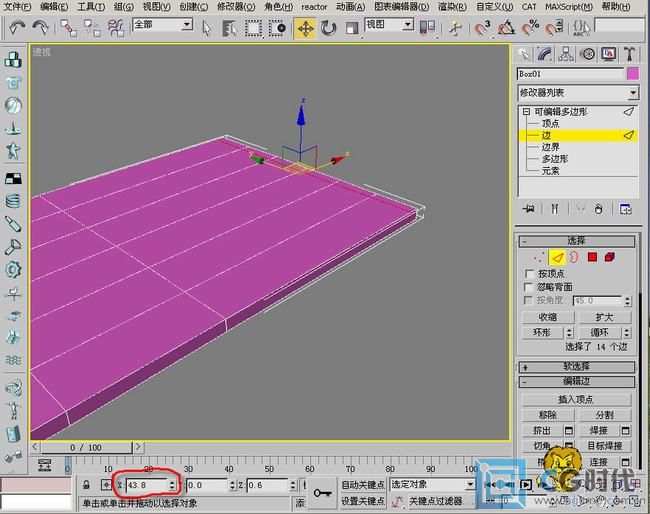Click the Box01 object color swatch

[633, 74]
